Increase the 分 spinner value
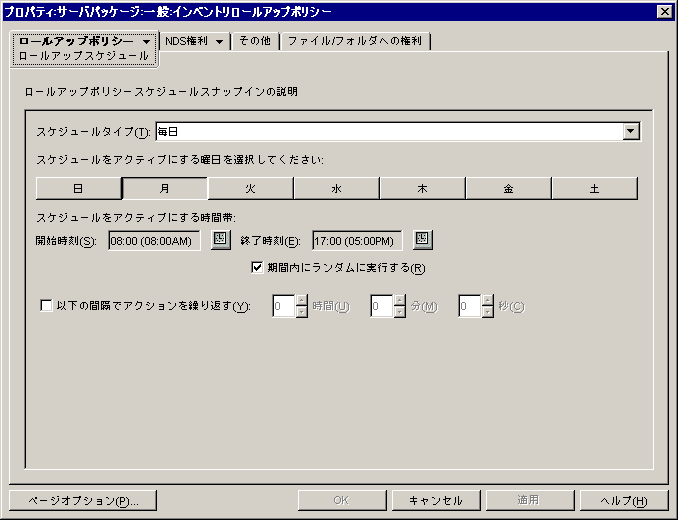Screen dimensions: 678x520 click(400, 300)
